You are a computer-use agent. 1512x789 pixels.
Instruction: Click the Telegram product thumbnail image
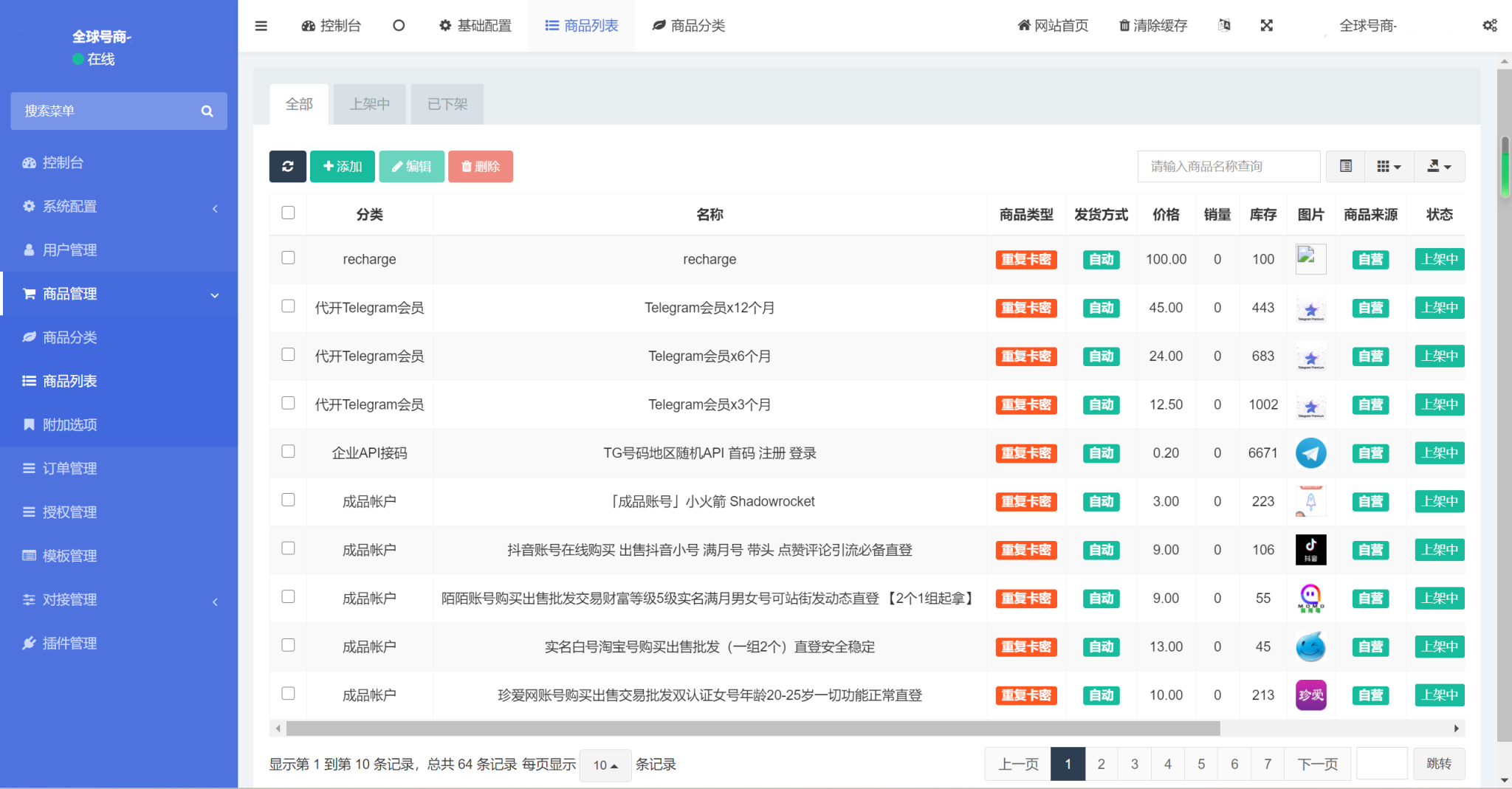[1310, 453]
